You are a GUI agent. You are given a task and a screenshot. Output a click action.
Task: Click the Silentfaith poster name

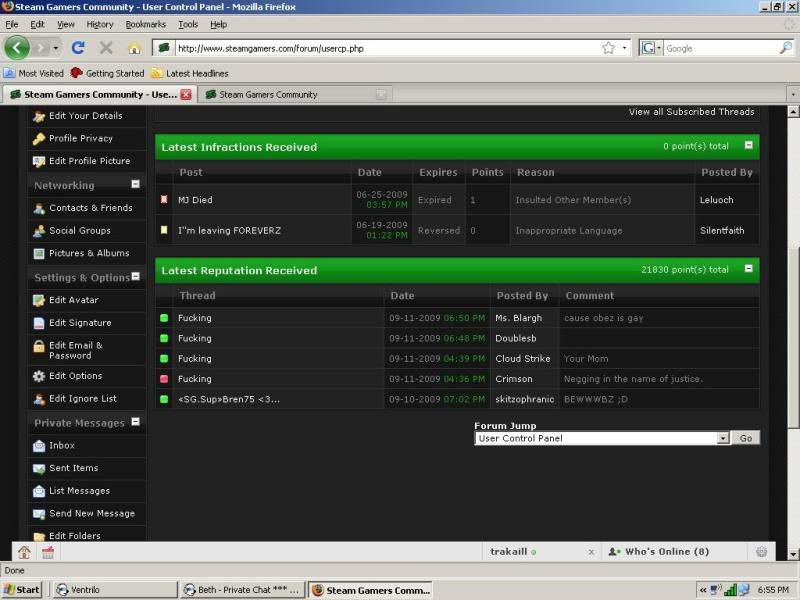(722, 231)
